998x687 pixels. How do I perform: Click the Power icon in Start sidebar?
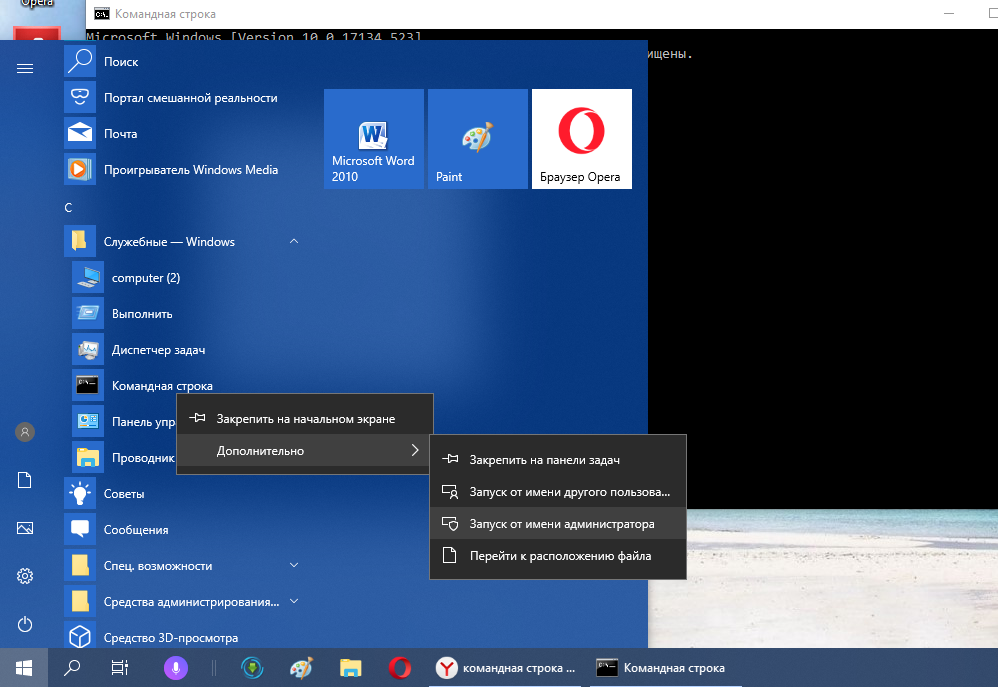pyautogui.click(x=25, y=624)
